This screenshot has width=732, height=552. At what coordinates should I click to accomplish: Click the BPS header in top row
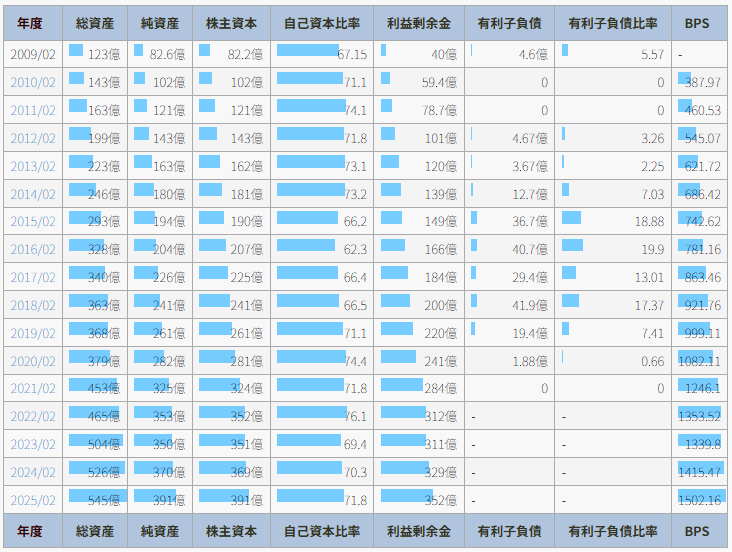[698, 24]
